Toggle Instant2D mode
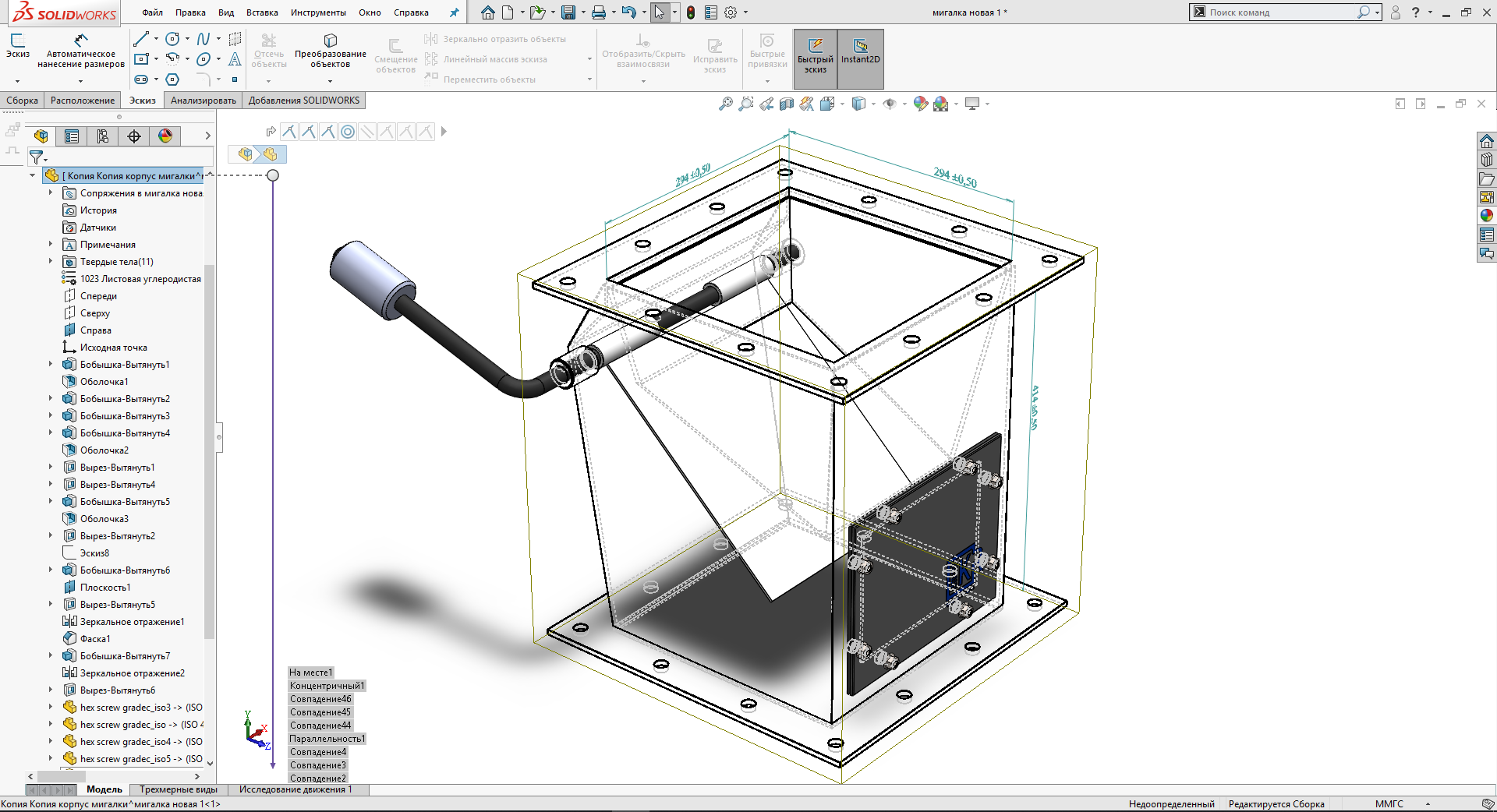The height and width of the screenshot is (812, 1497). (x=860, y=58)
